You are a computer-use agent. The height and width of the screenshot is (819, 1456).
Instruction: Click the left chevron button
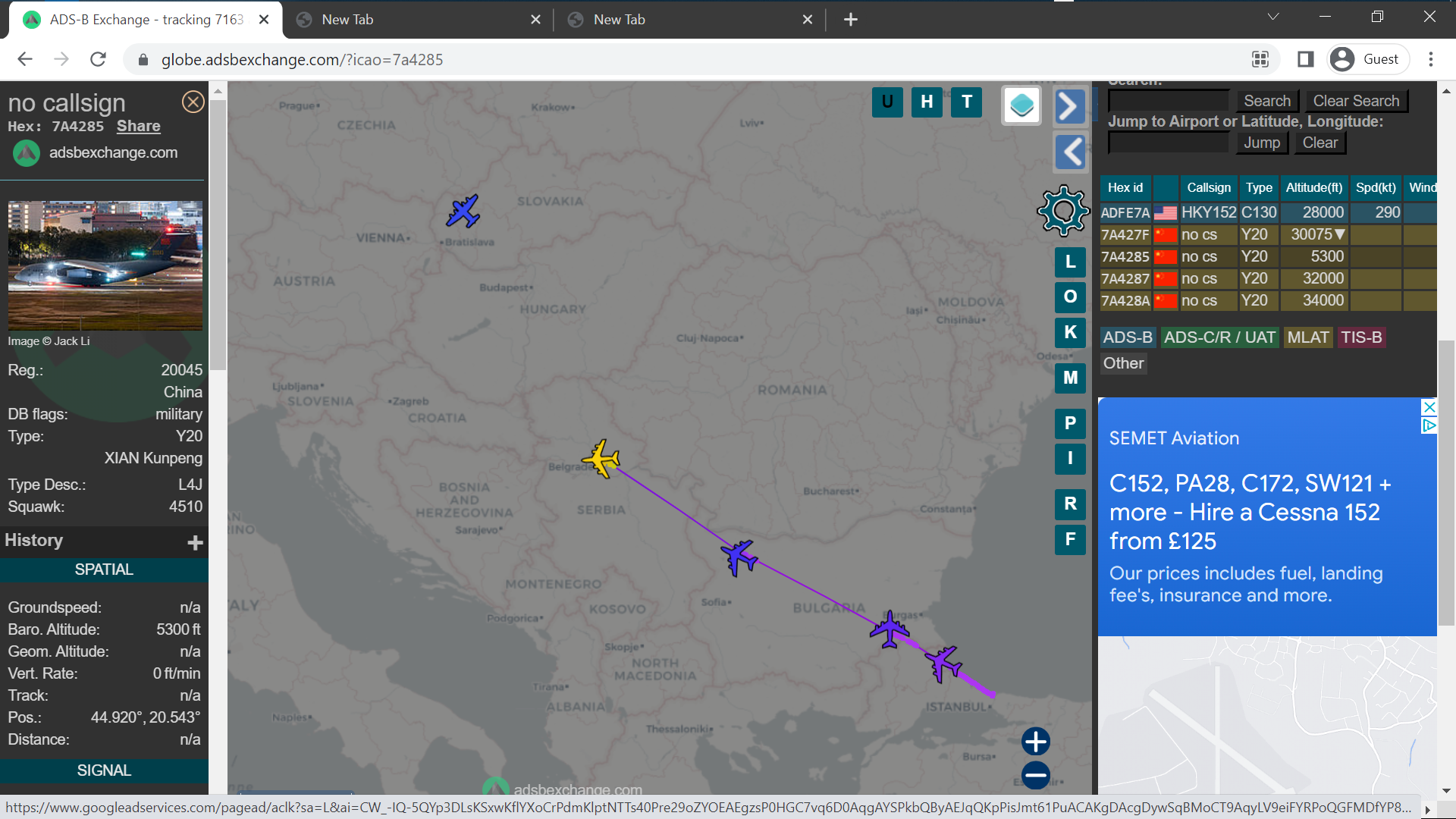click(x=1070, y=152)
